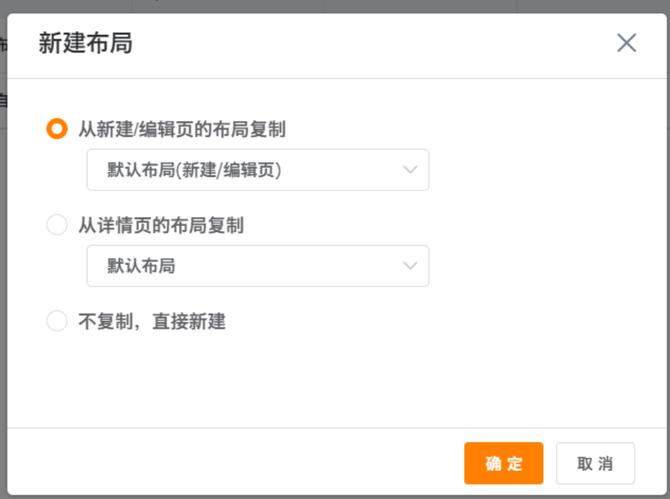Click the chevron arrow of 默认布局(新建/编辑页) dropdown
This screenshot has height=499, width=670.
(x=410, y=170)
